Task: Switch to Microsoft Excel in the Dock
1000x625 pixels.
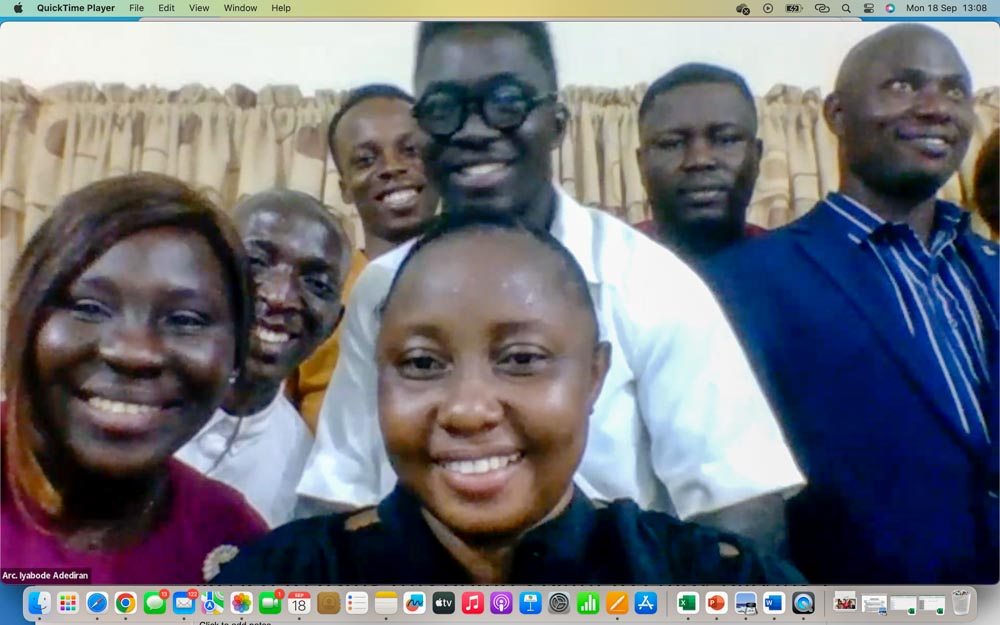Action: tap(688, 603)
